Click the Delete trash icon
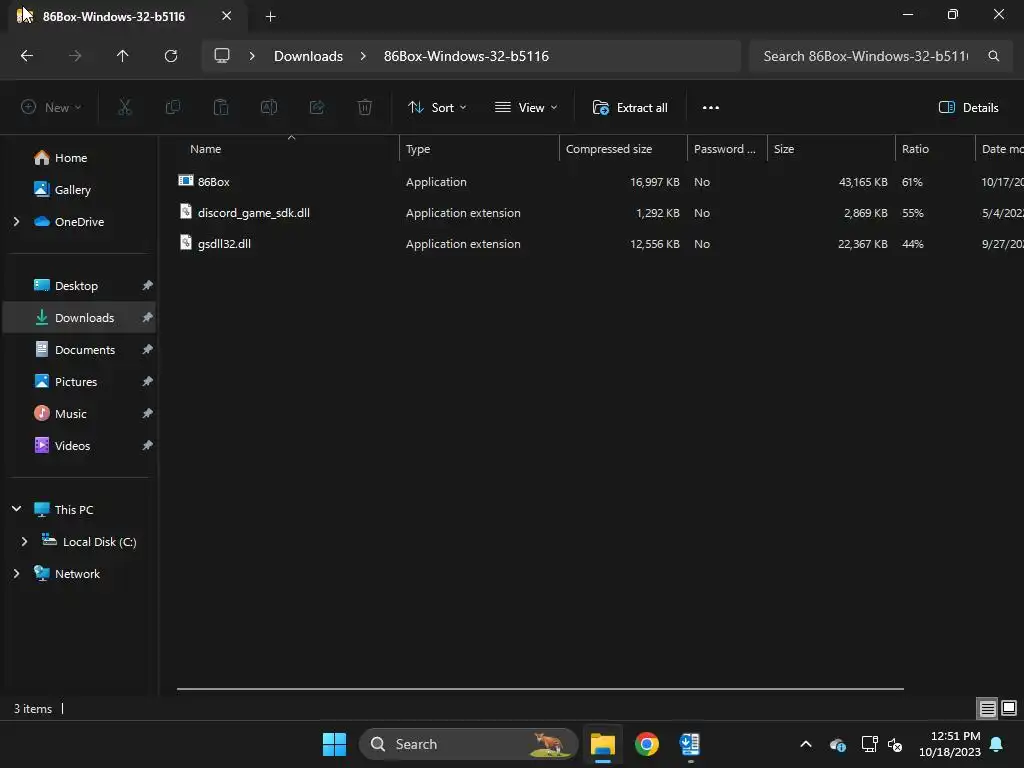 point(365,107)
